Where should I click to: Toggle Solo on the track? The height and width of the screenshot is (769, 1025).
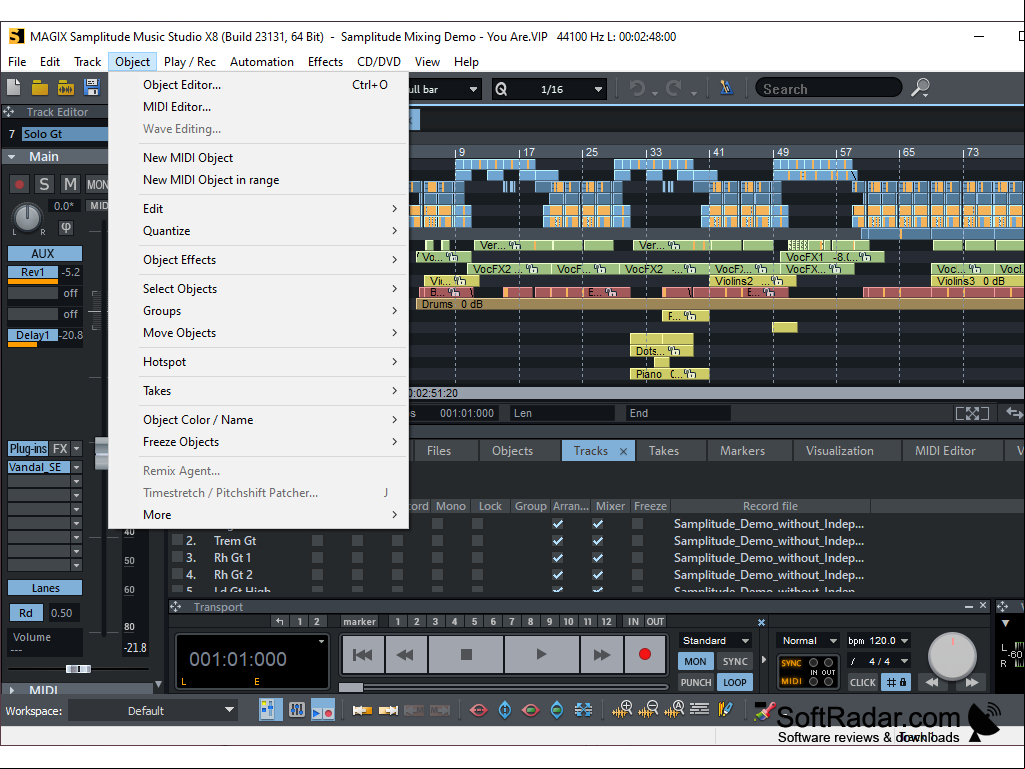click(x=44, y=184)
